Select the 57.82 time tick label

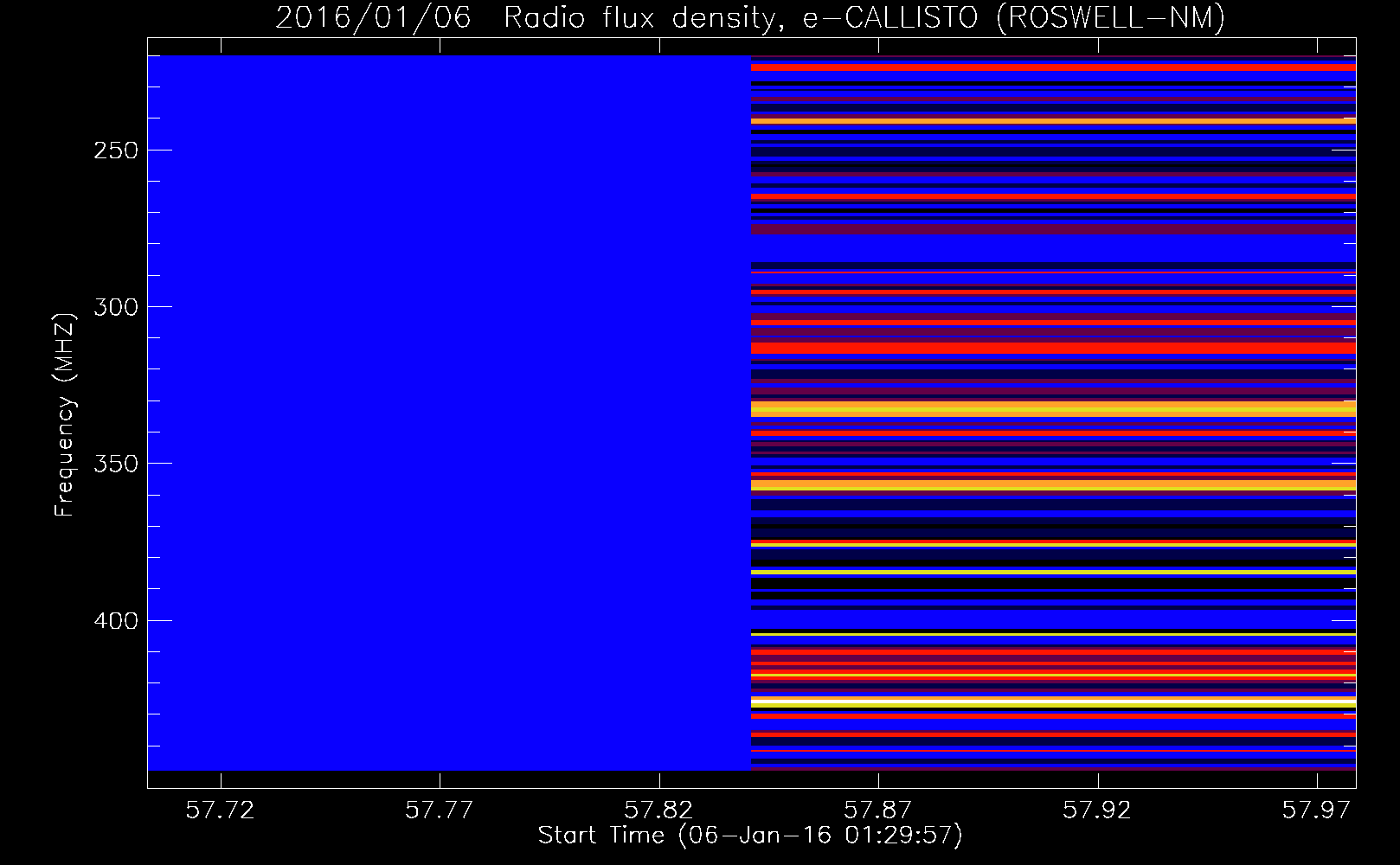tap(659, 811)
